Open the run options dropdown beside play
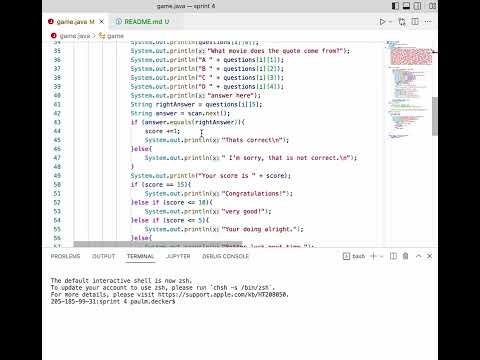 [390, 22]
